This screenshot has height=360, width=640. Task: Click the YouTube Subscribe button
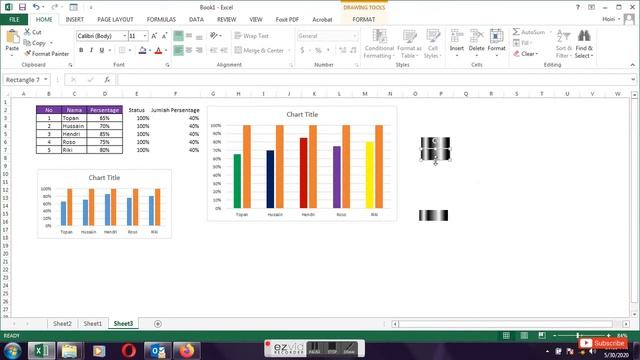(603, 343)
